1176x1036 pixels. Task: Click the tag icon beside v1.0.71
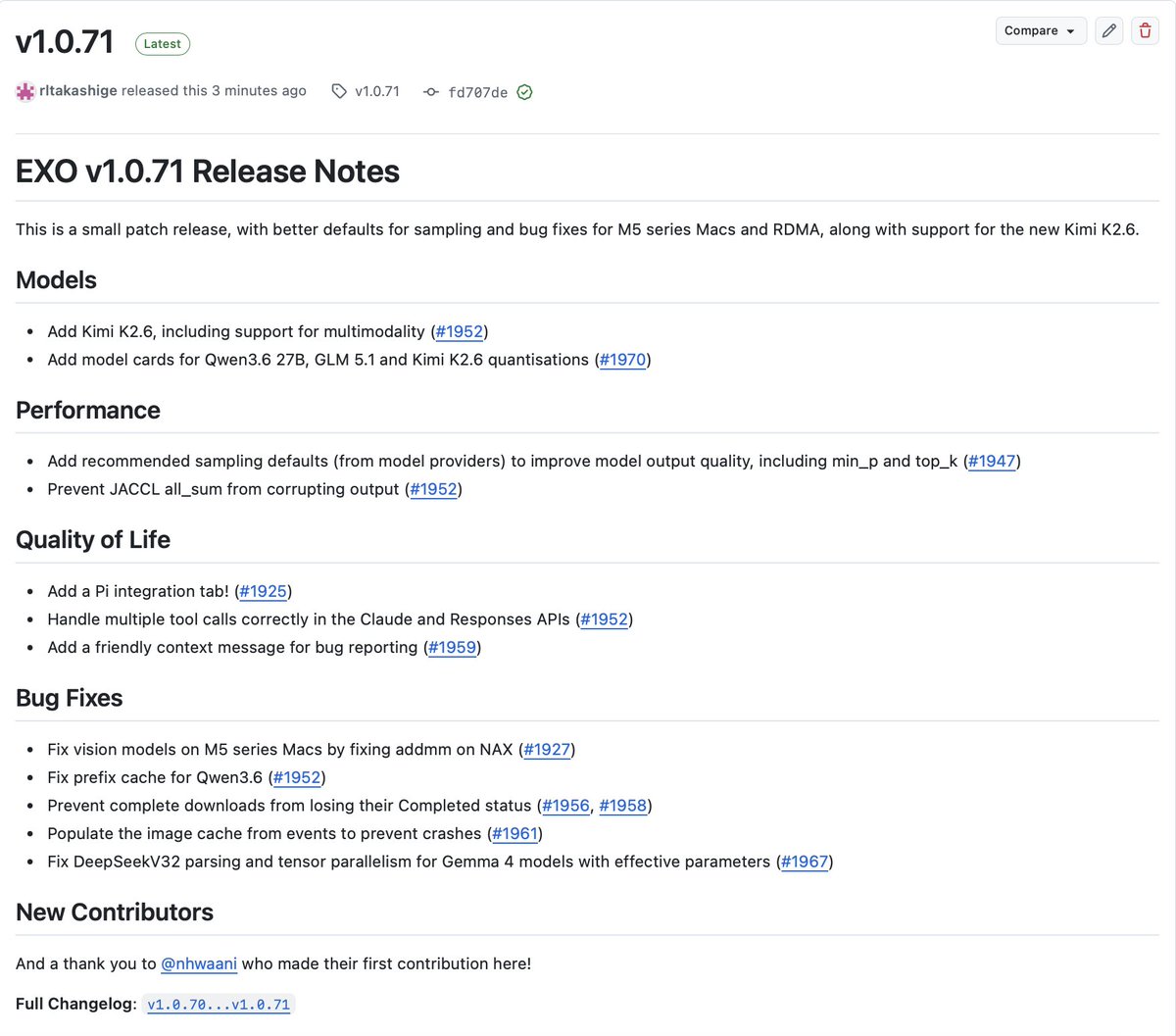point(339,91)
